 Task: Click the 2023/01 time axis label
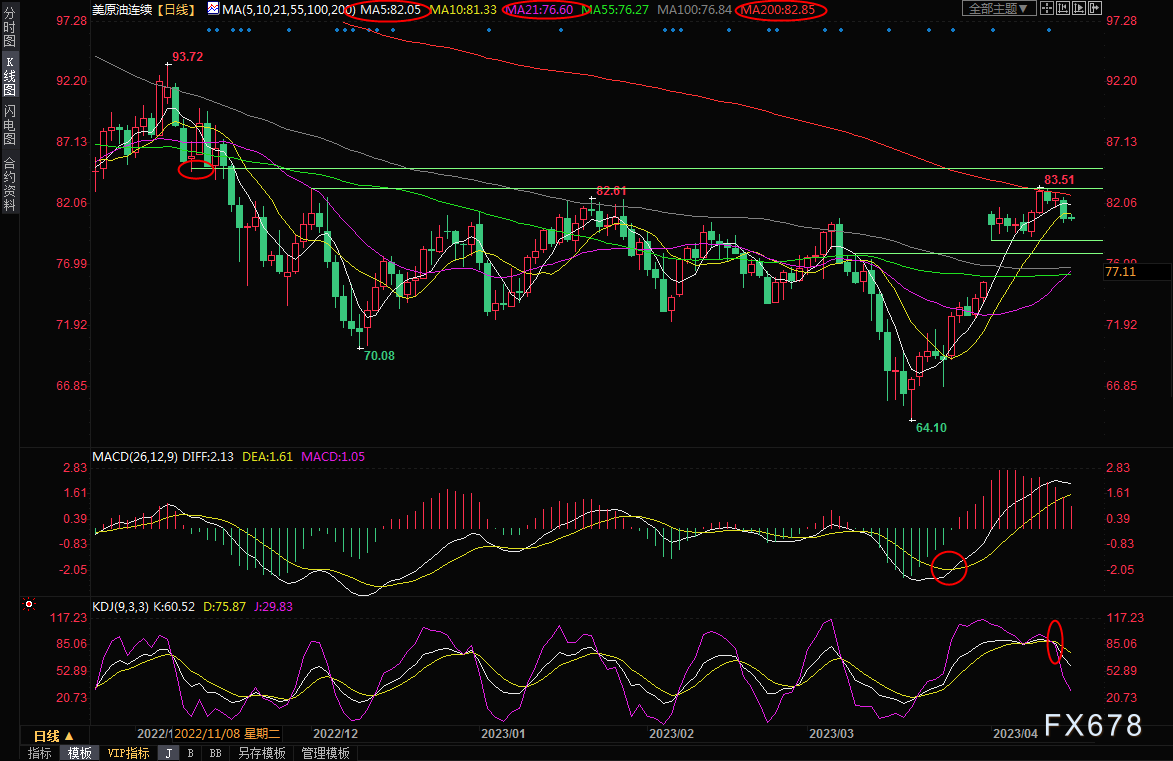click(x=503, y=733)
